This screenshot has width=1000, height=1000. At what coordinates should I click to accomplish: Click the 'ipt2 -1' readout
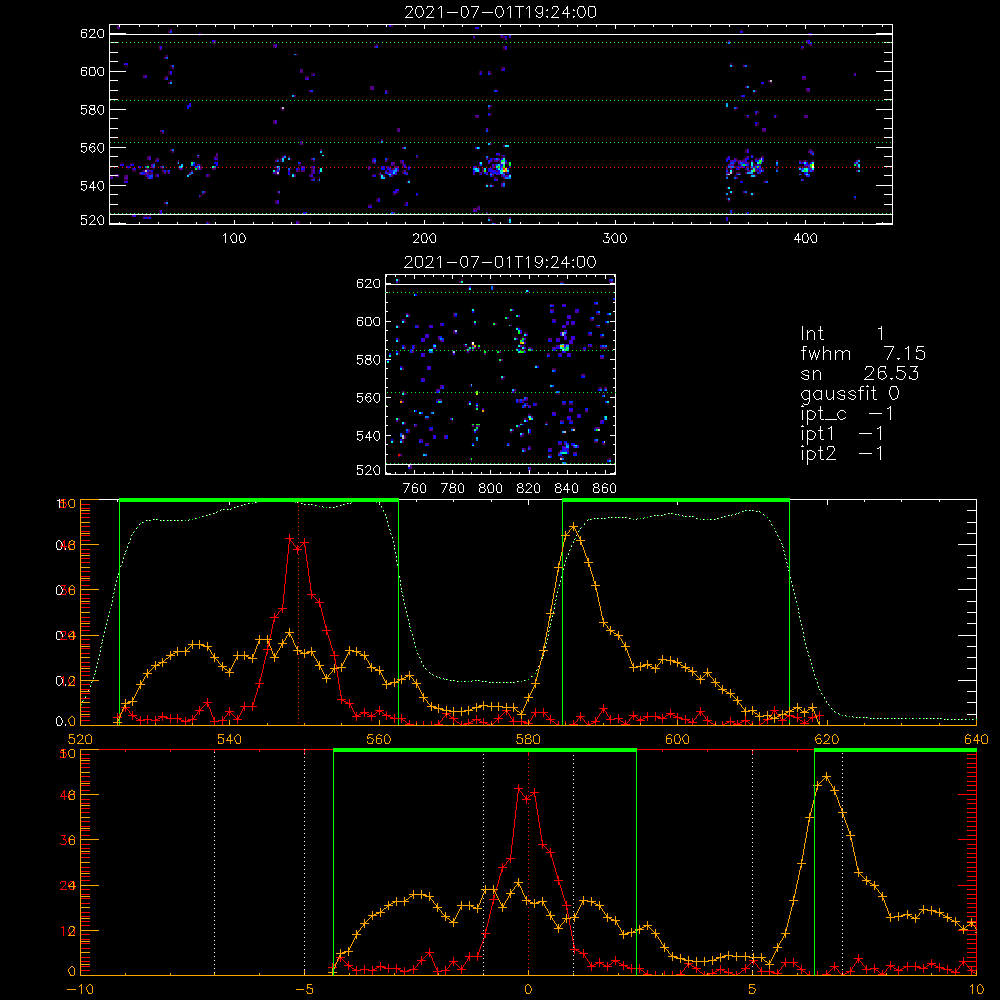842,453
